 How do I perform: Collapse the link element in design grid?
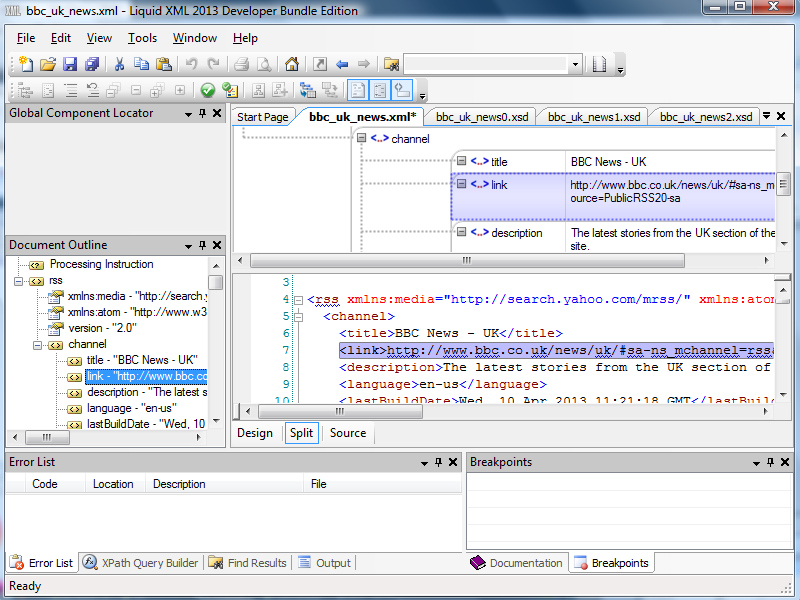click(x=462, y=183)
